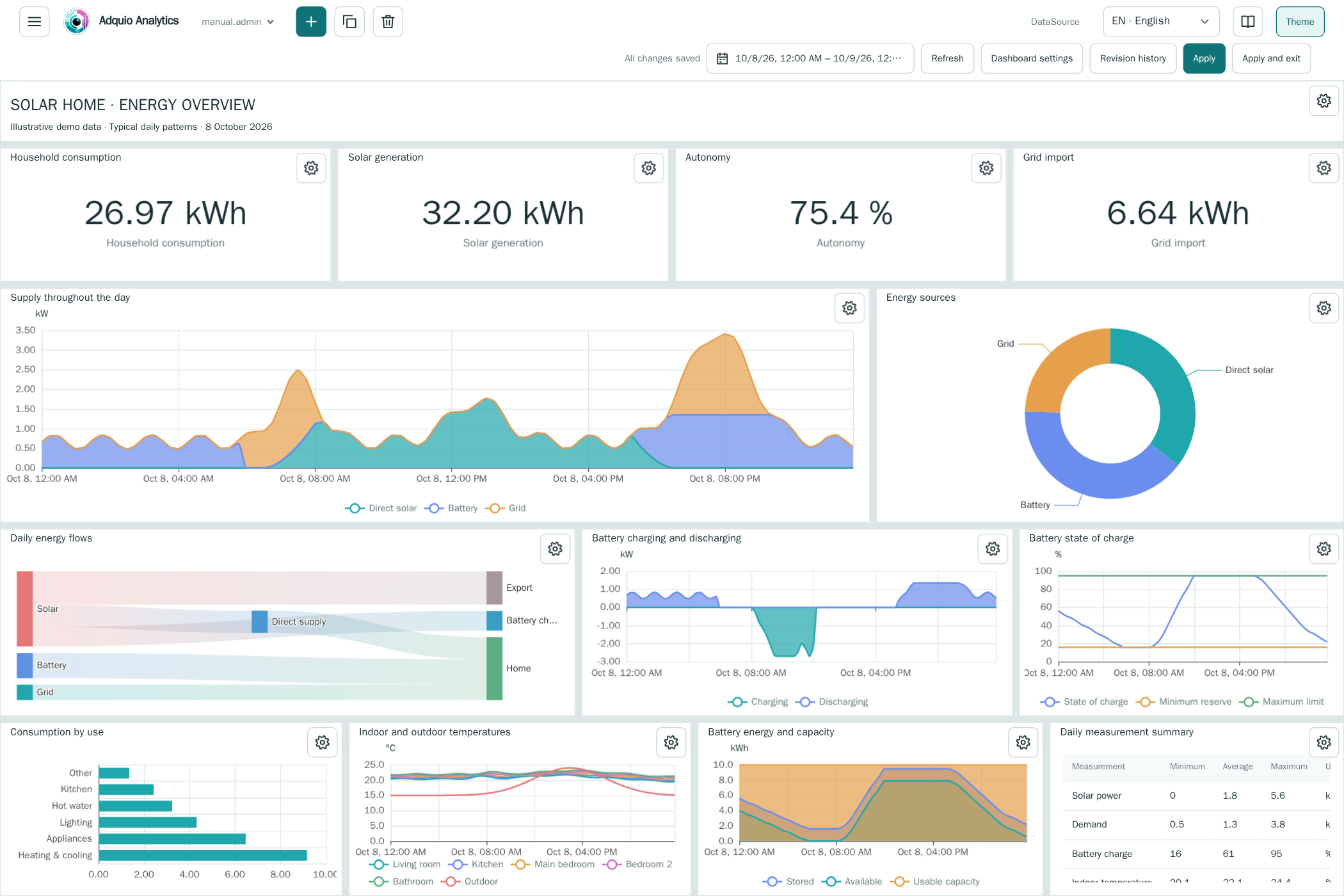Image resolution: width=1344 pixels, height=896 pixels.
Task: Open Dashboard settings
Action: [1032, 58]
